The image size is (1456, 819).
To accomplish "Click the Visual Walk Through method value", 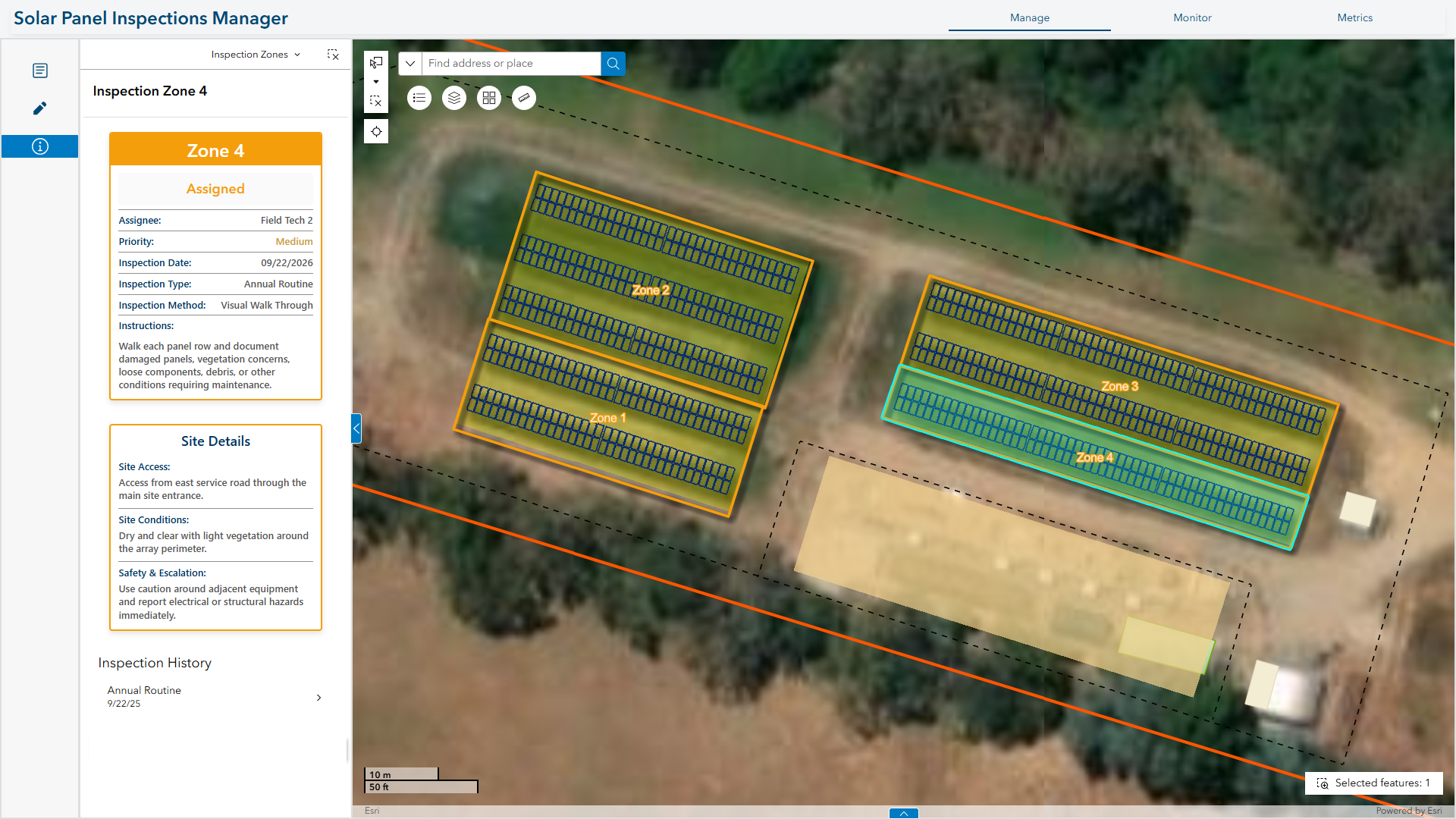I will pos(267,306).
